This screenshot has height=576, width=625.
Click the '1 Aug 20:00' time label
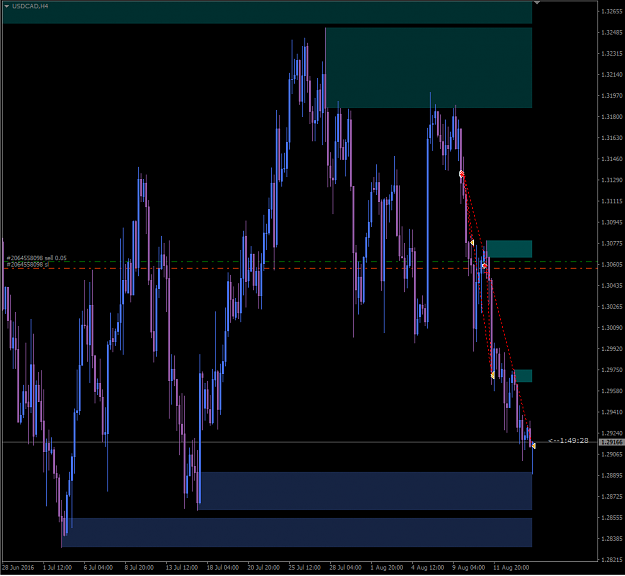click(x=387, y=568)
